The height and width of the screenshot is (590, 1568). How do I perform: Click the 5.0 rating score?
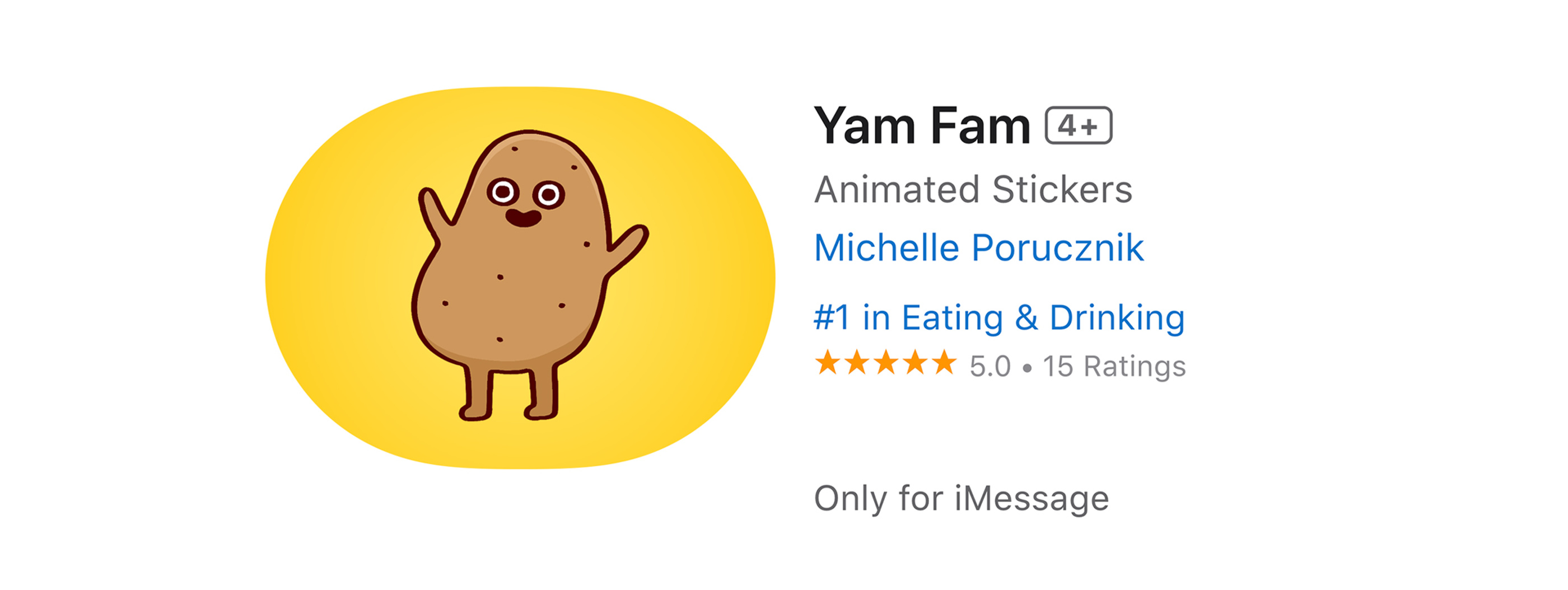[990, 366]
